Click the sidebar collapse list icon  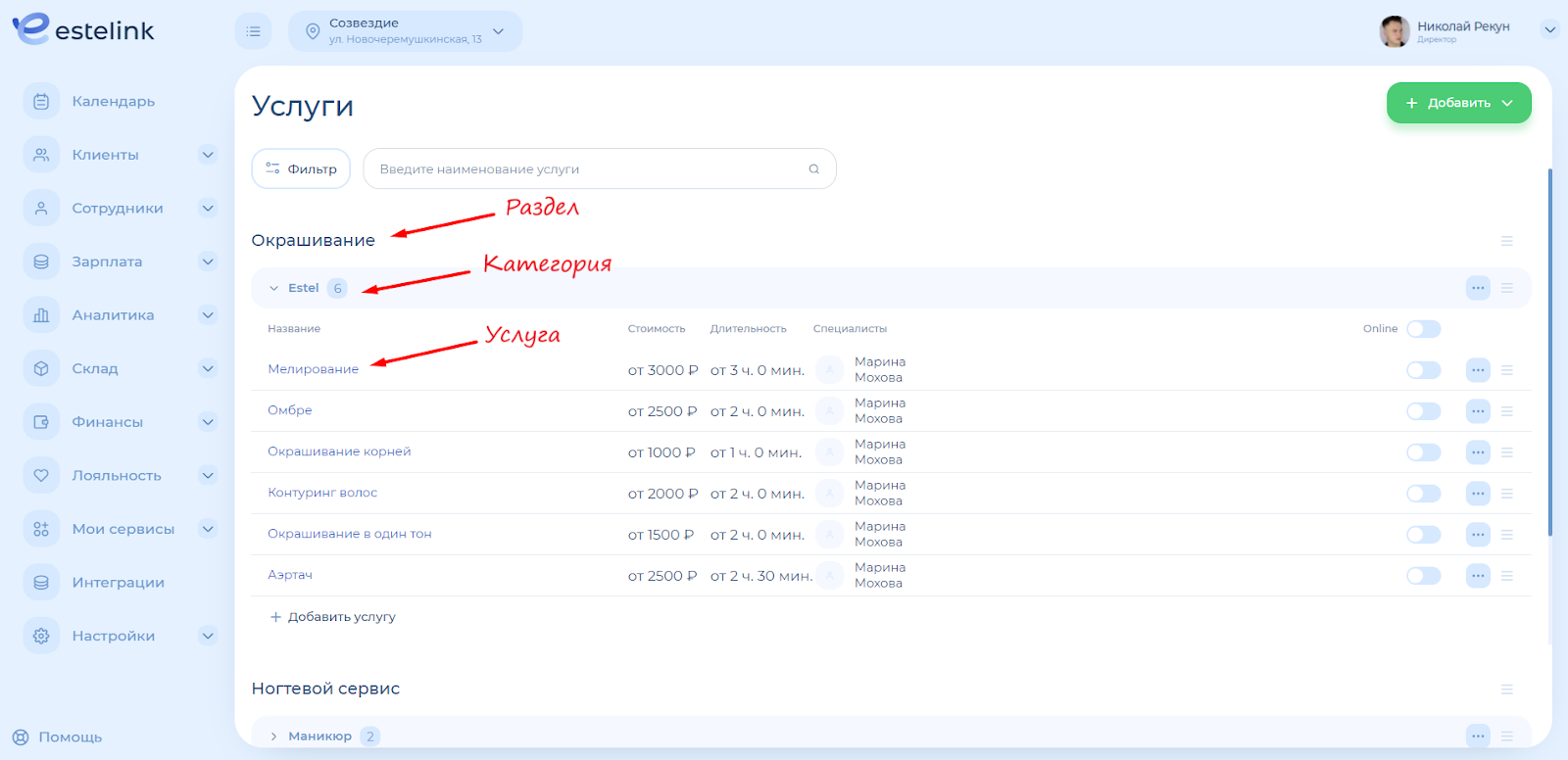253,31
